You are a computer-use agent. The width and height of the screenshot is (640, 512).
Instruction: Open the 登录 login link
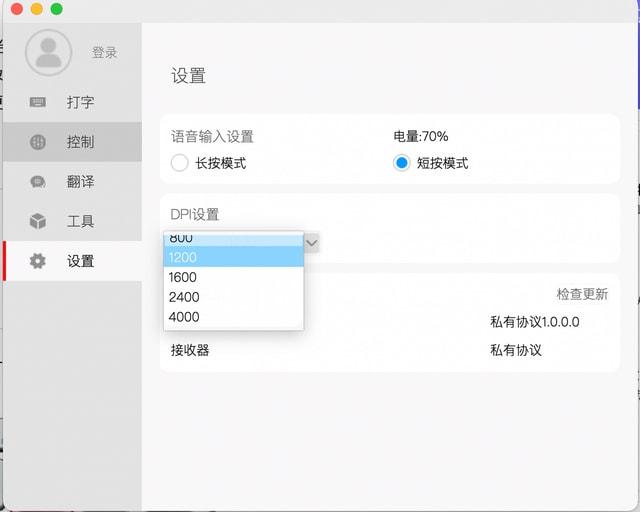point(104,52)
